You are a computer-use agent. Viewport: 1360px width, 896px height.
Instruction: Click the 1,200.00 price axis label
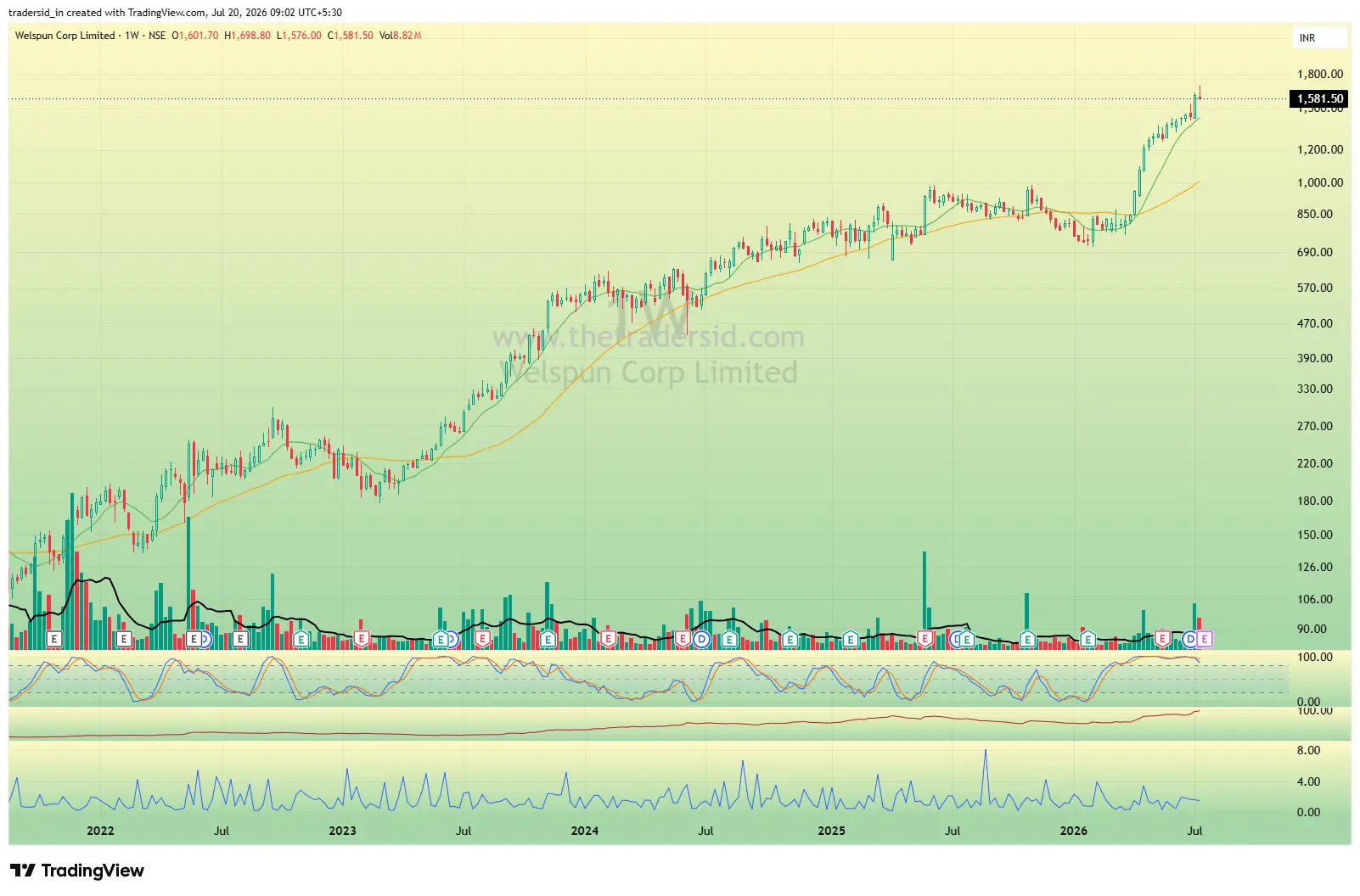click(1320, 149)
